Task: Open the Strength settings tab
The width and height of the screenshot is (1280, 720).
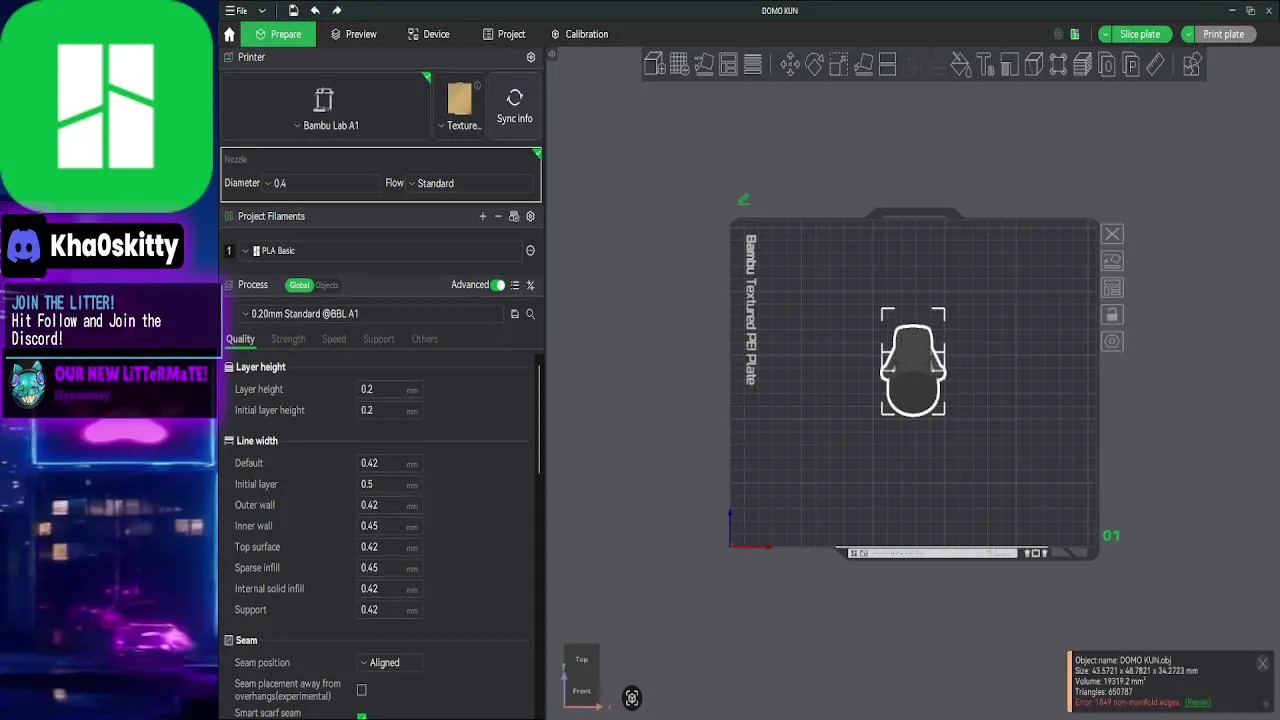Action: tap(288, 339)
